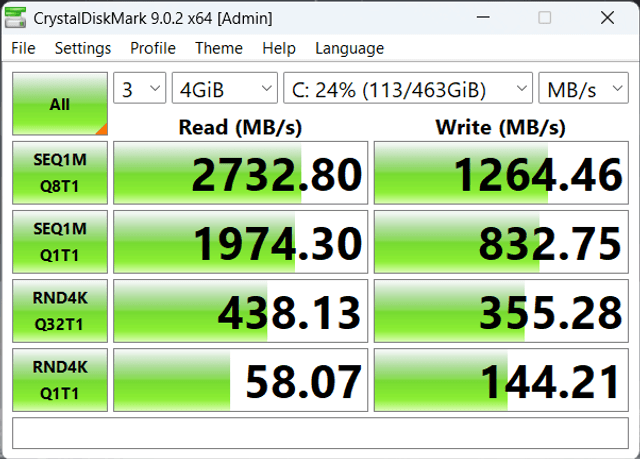Run all benchmarks with the All button
The height and width of the screenshot is (459, 640).
tap(60, 104)
